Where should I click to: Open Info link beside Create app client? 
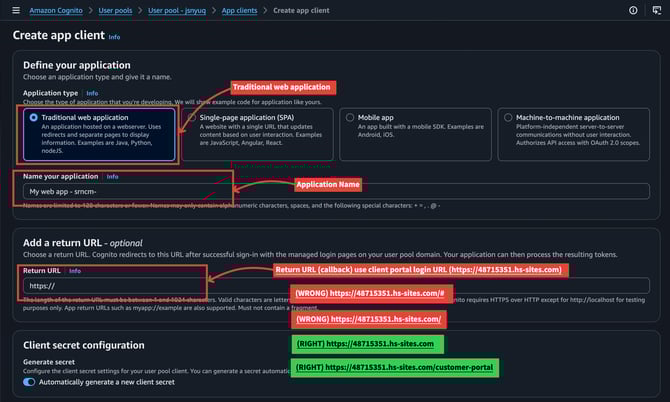pos(114,37)
